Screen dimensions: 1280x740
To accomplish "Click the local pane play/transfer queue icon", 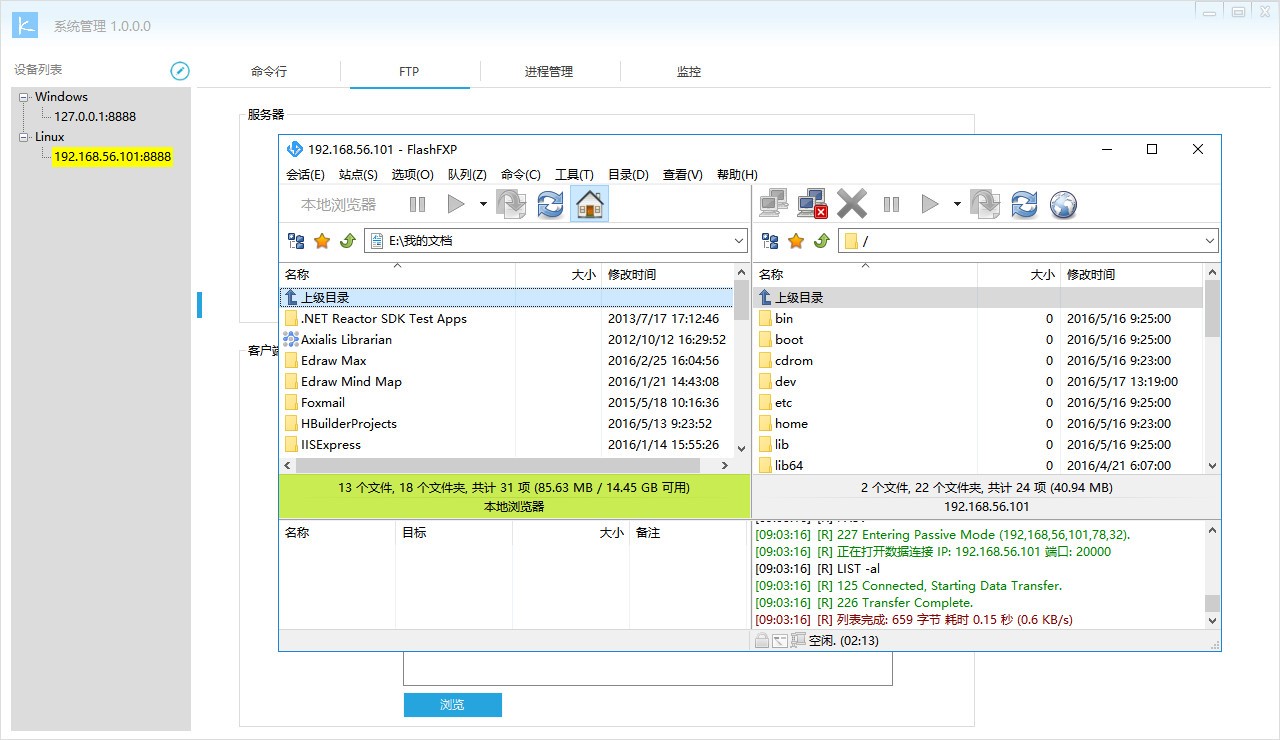I will click(456, 204).
